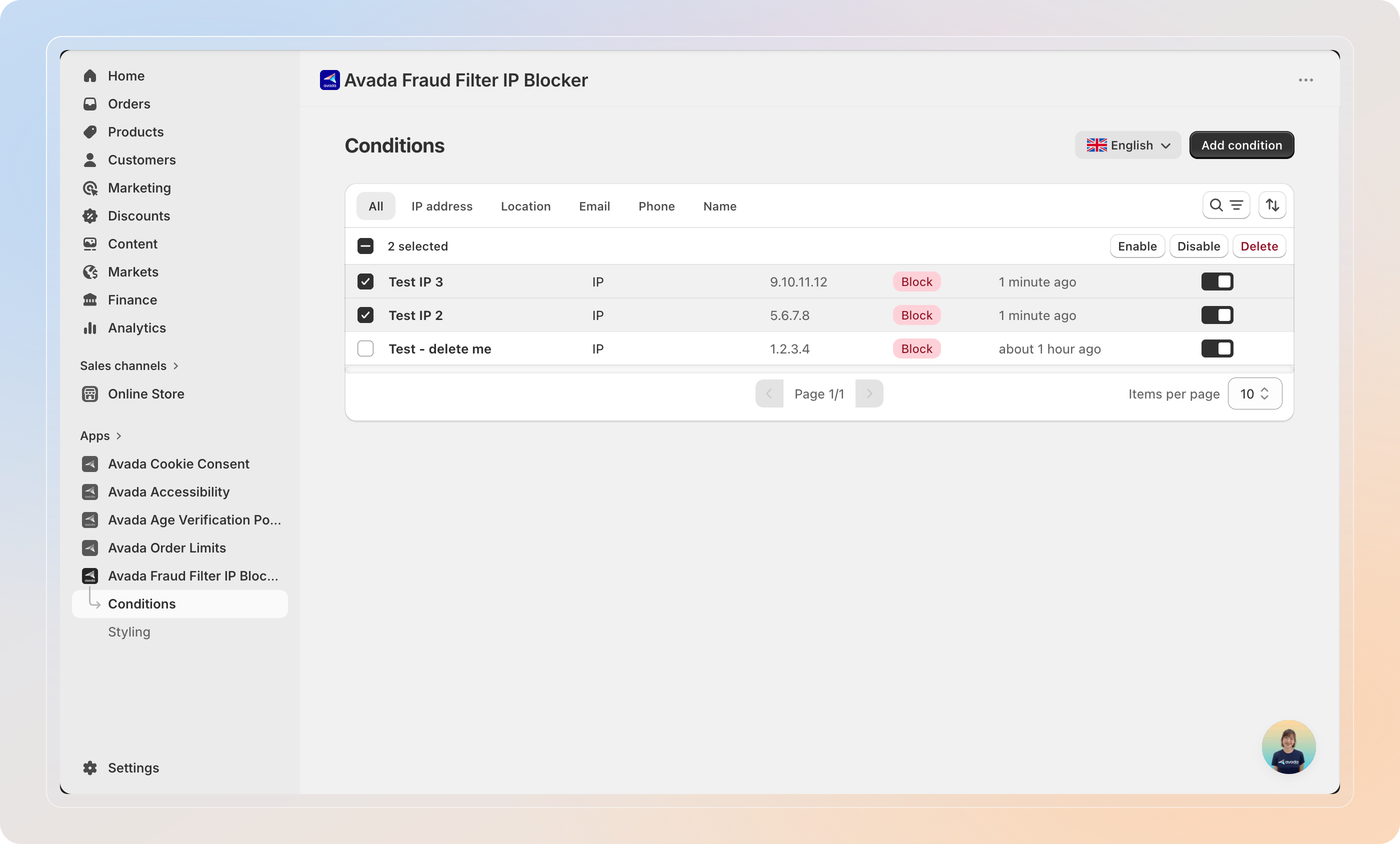Check the Test - delete me checkbox
This screenshot has height=844, width=1400.
click(x=365, y=349)
